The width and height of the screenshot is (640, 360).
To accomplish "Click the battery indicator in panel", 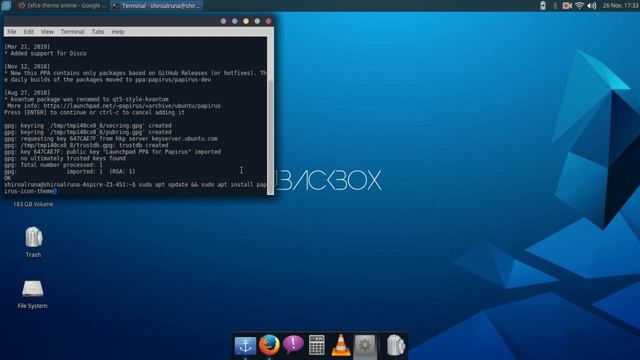I will [543, 6].
